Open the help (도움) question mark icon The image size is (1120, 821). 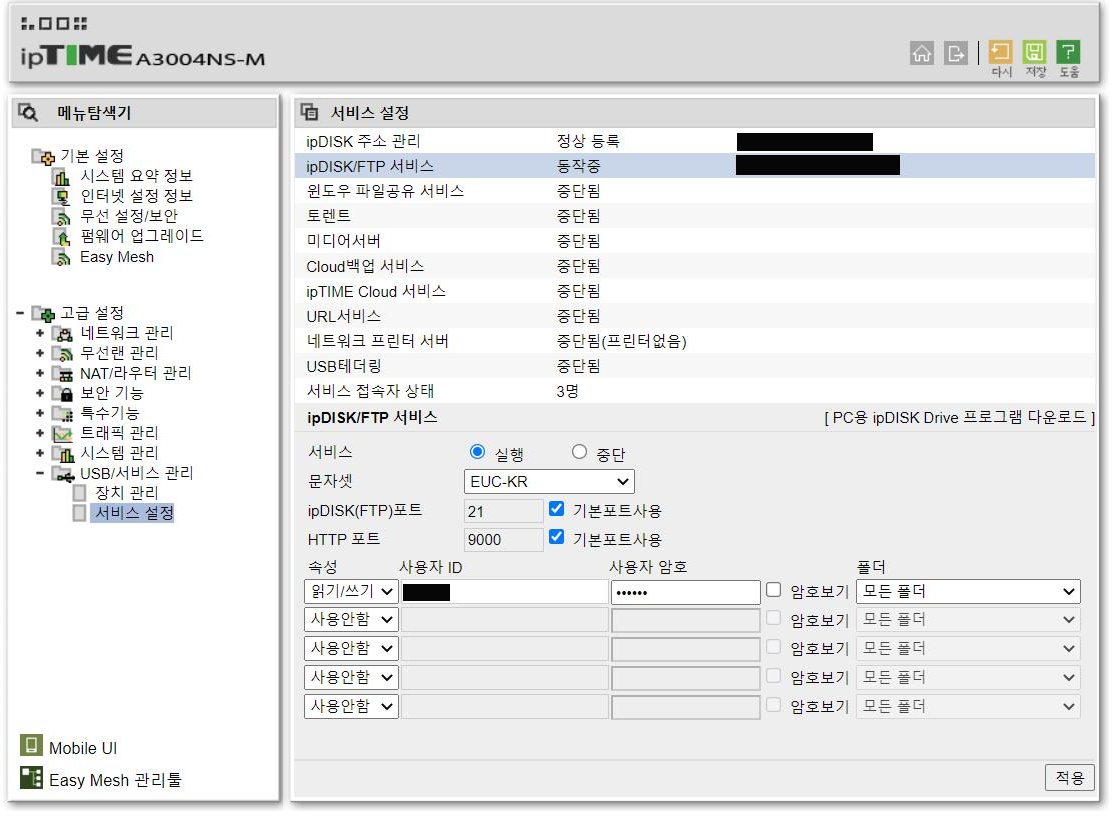pos(1068,51)
